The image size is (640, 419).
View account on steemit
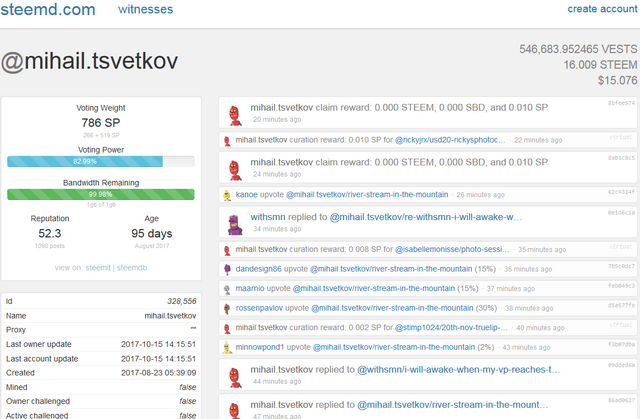pyautogui.click(x=98, y=268)
